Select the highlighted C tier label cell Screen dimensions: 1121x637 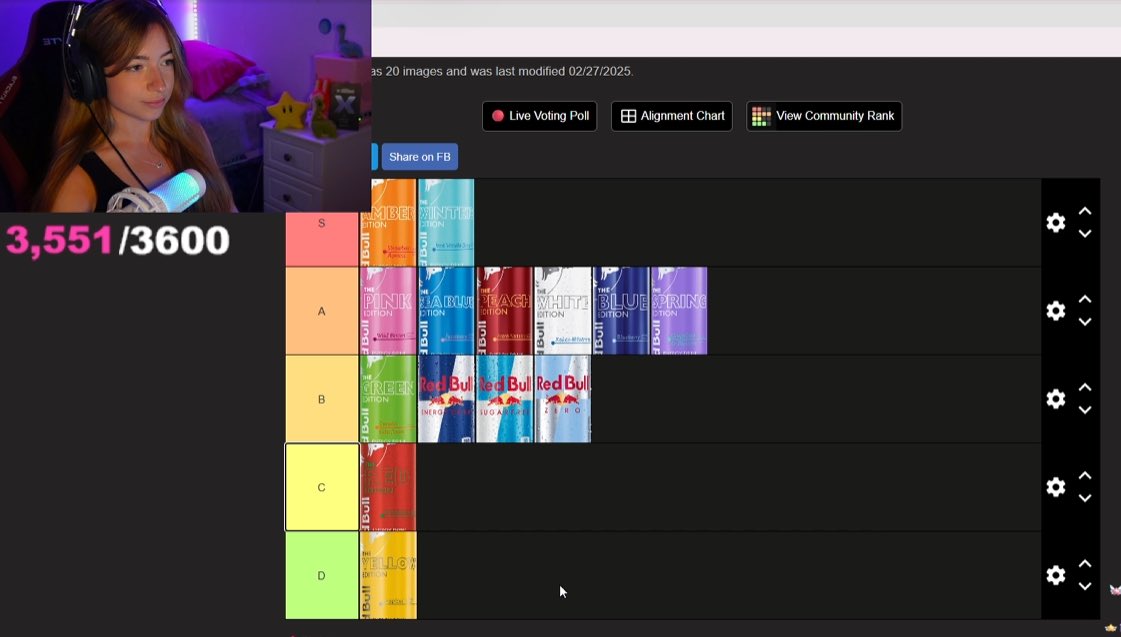click(x=322, y=487)
